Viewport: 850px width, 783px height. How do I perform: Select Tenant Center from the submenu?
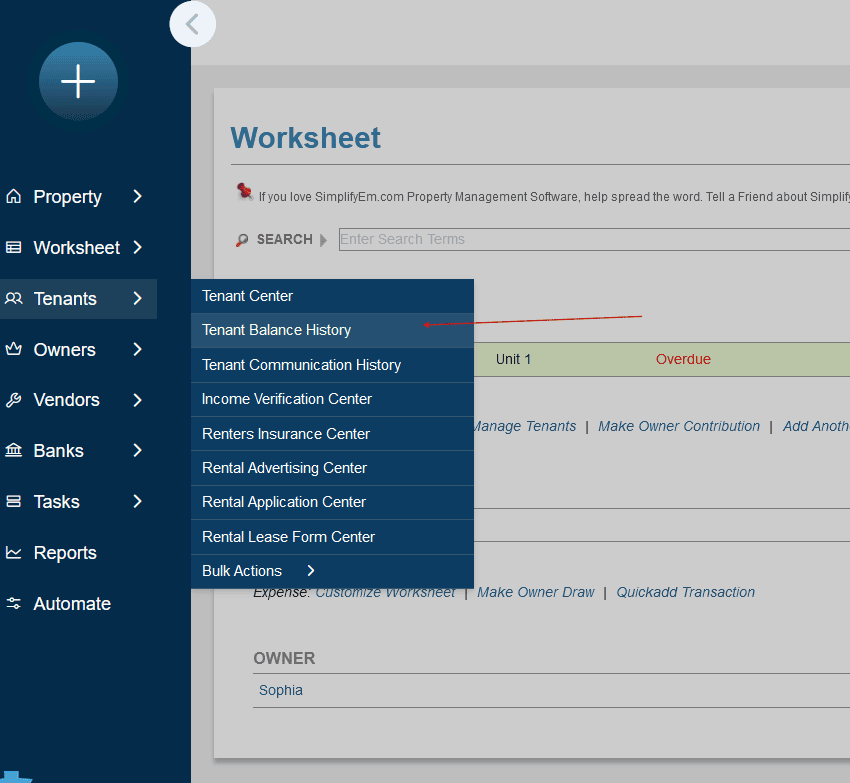point(247,296)
